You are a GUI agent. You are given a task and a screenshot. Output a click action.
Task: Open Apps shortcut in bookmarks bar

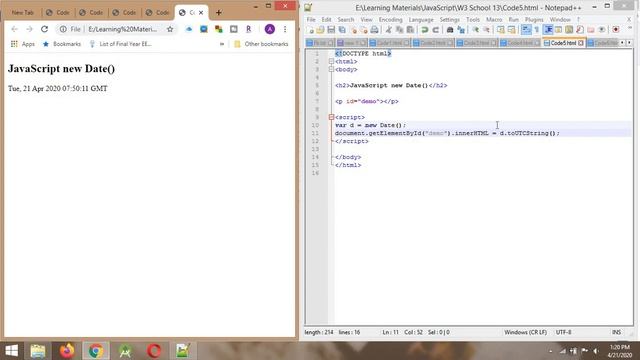[x=23, y=44]
